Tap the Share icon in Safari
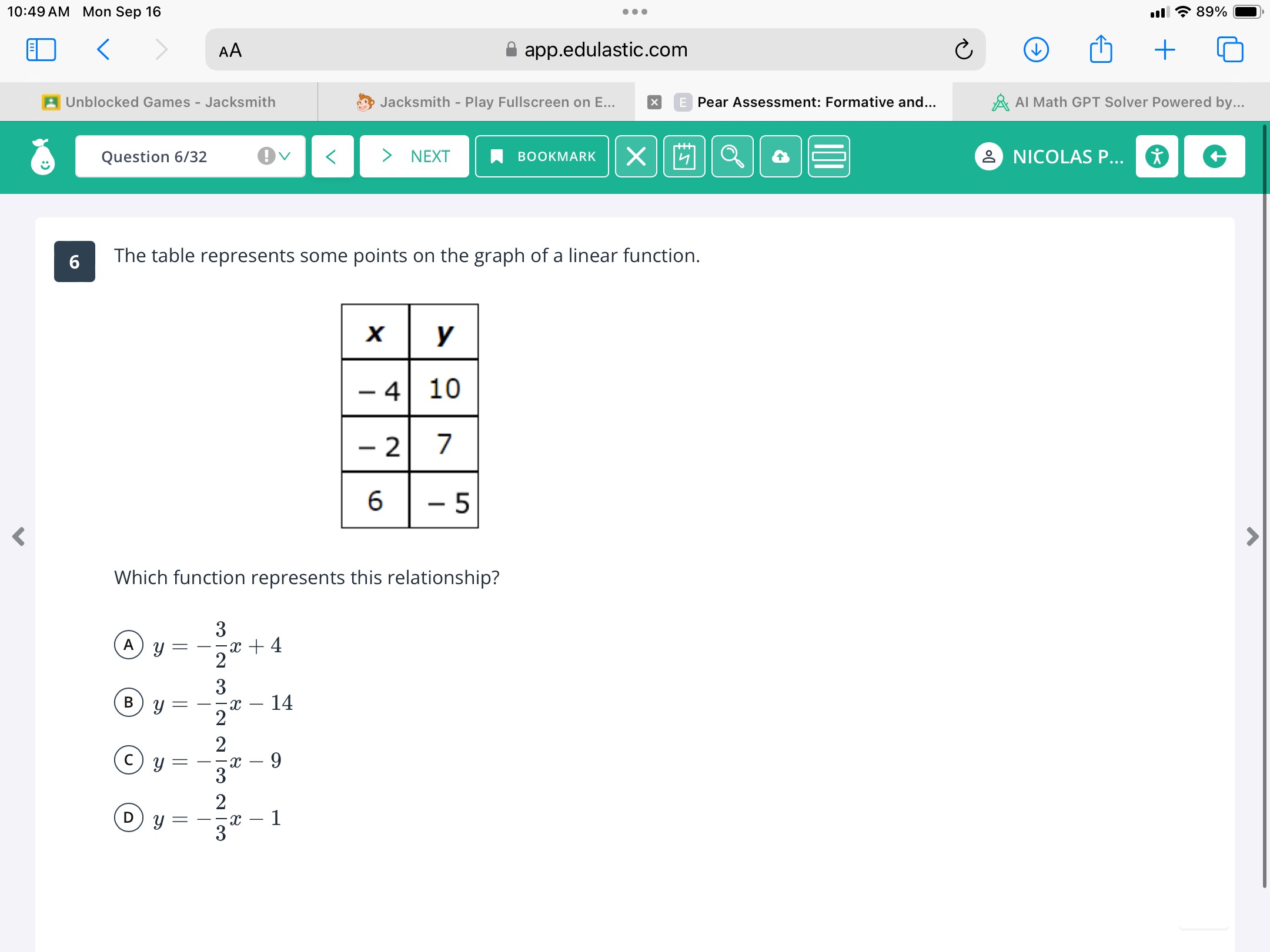 [x=1101, y=49]
